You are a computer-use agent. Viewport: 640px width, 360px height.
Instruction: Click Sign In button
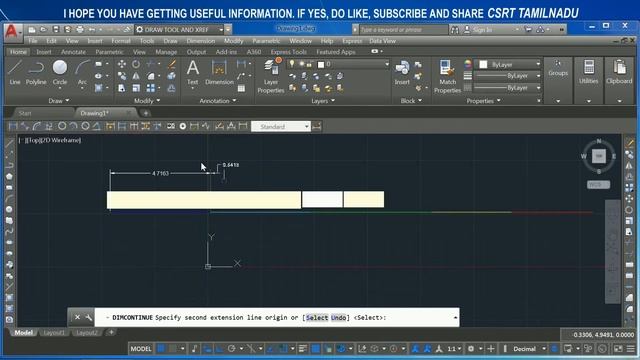tap(478, 29)
